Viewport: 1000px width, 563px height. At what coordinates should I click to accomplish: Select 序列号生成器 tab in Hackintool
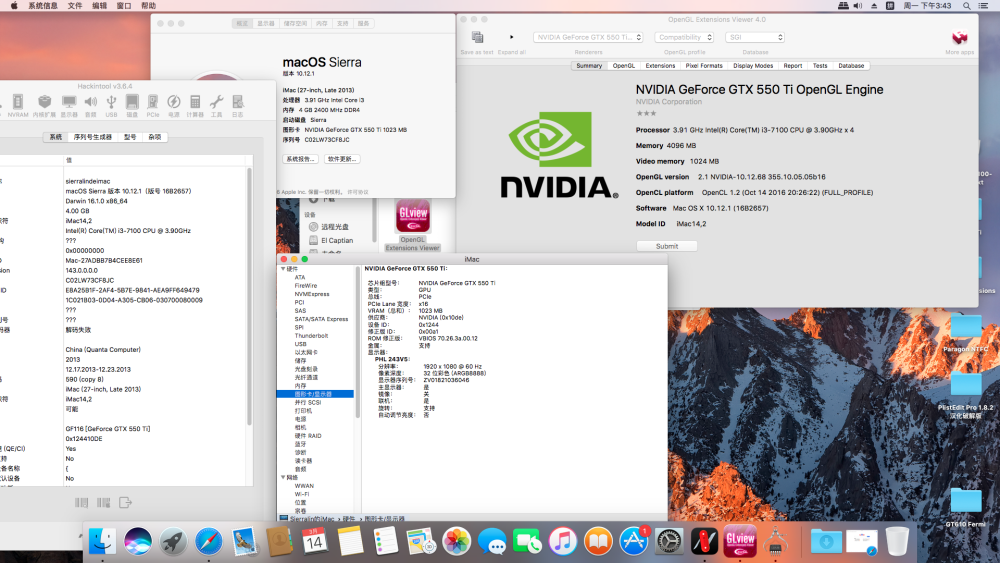(92, 137)
